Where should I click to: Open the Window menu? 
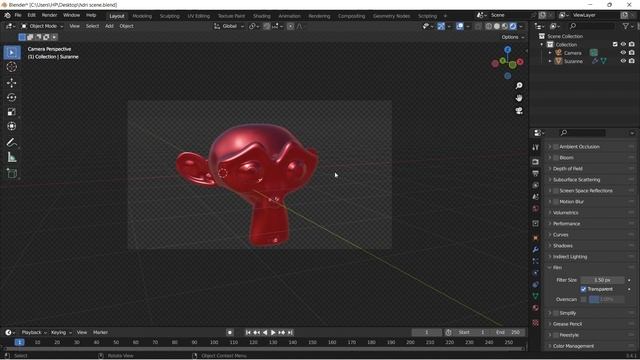(x=71, y=15)
